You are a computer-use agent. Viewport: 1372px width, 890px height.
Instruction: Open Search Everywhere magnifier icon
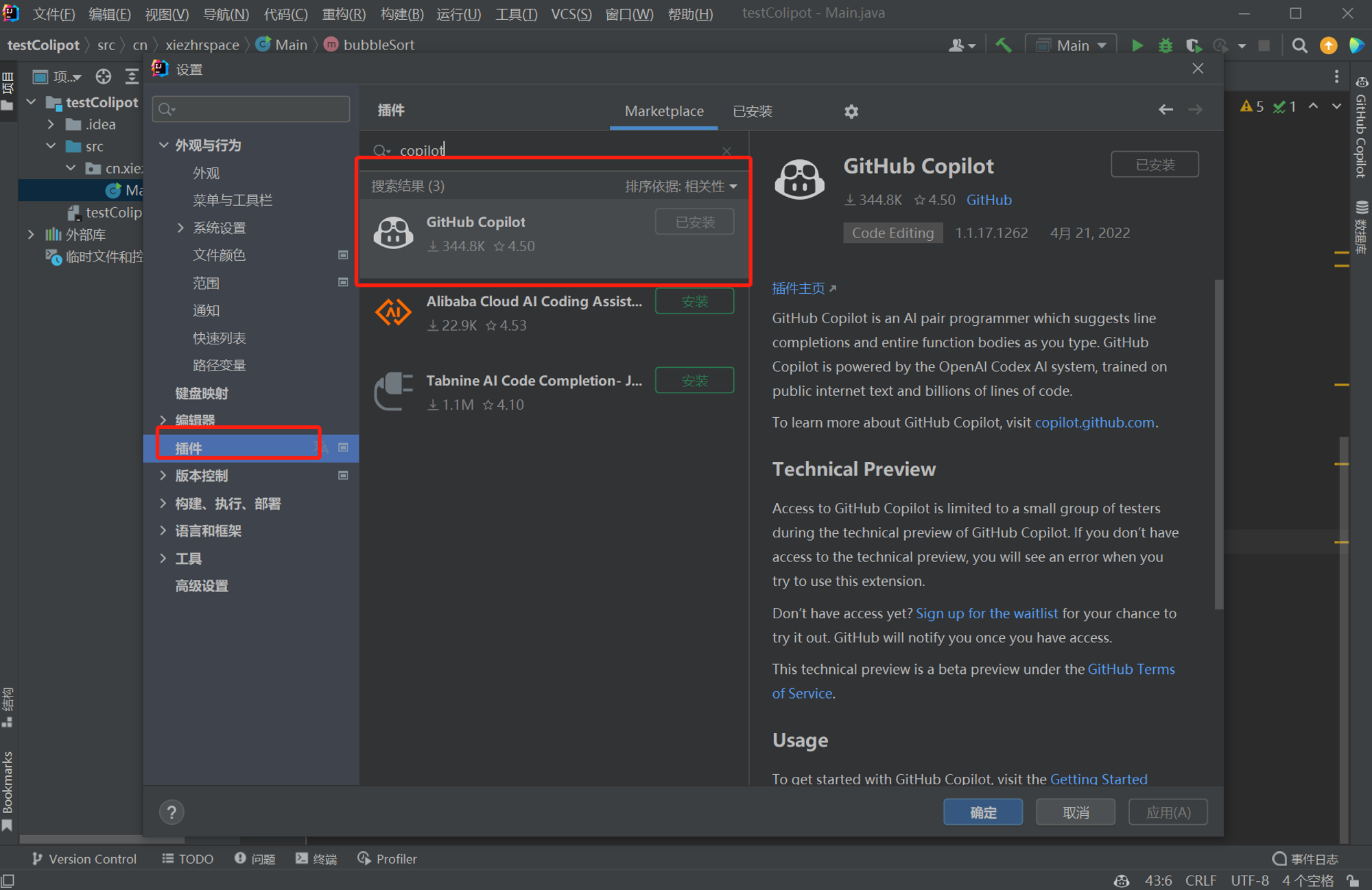[x=1299, y=45]
